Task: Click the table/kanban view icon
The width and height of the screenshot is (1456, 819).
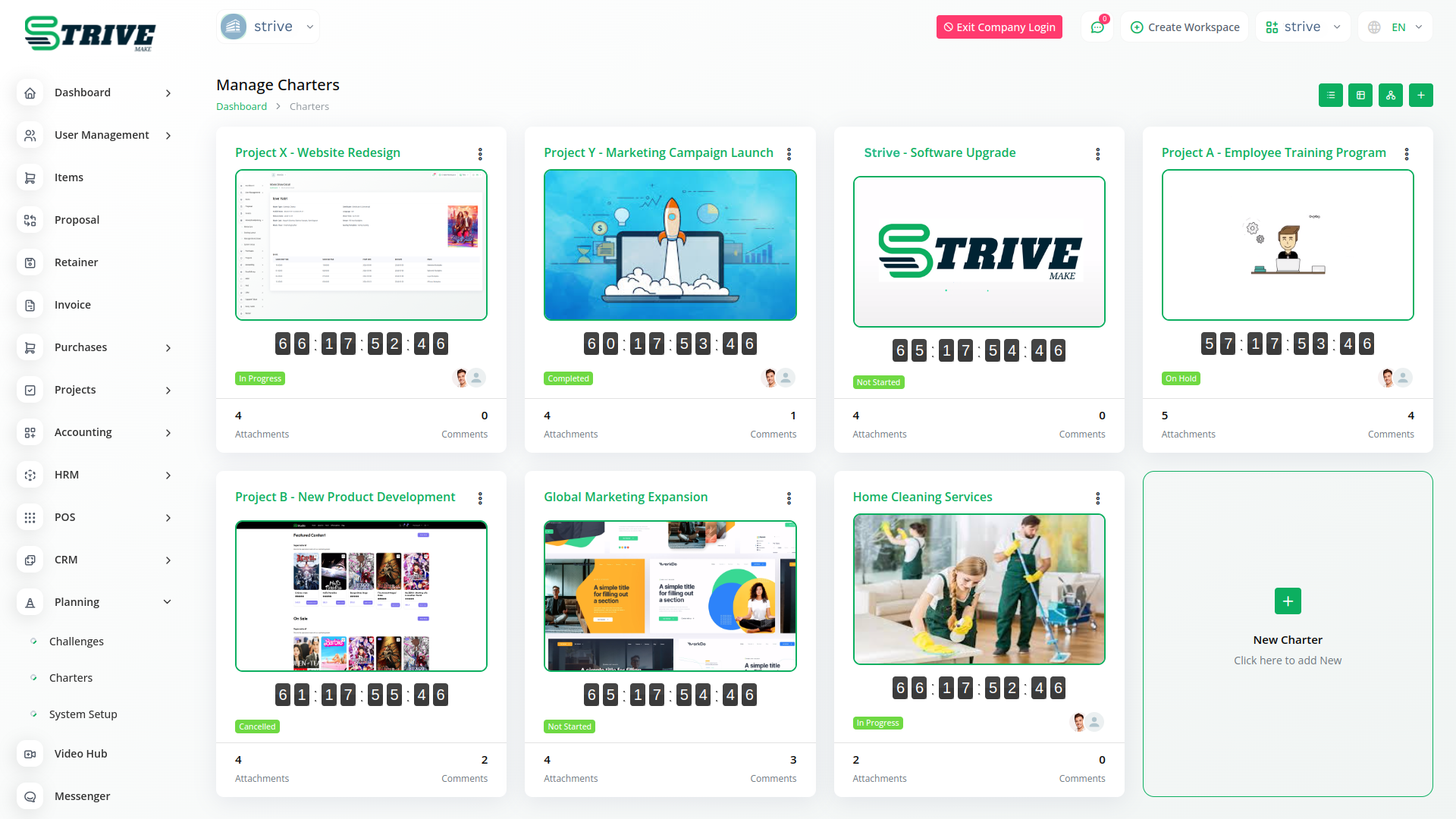Action: 1360,96
